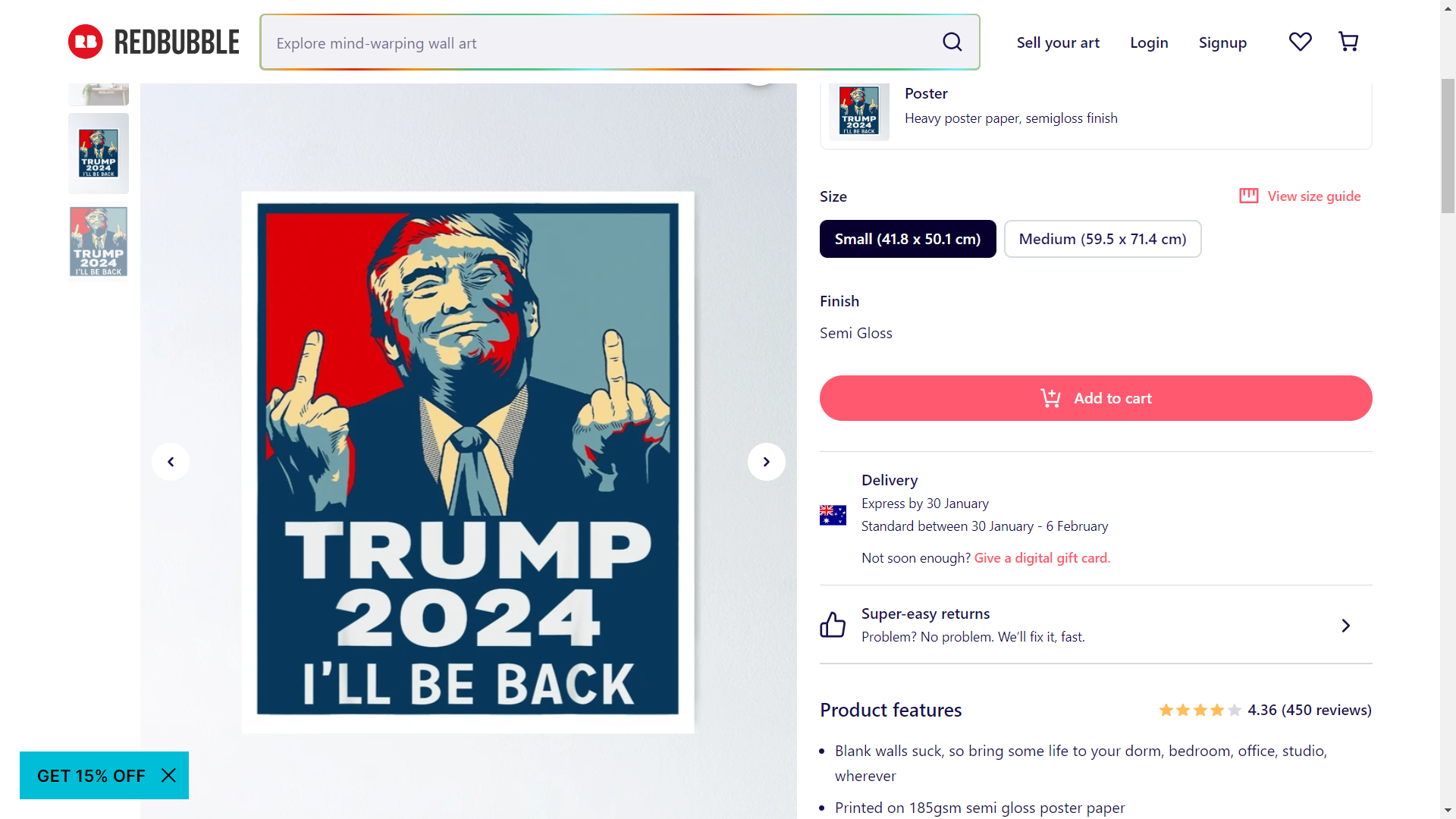Select the Small (41.8 x 50.1 cm) size
Image resolution: width=1456 pixels, height=819 pixels.
tap(908, 239)
